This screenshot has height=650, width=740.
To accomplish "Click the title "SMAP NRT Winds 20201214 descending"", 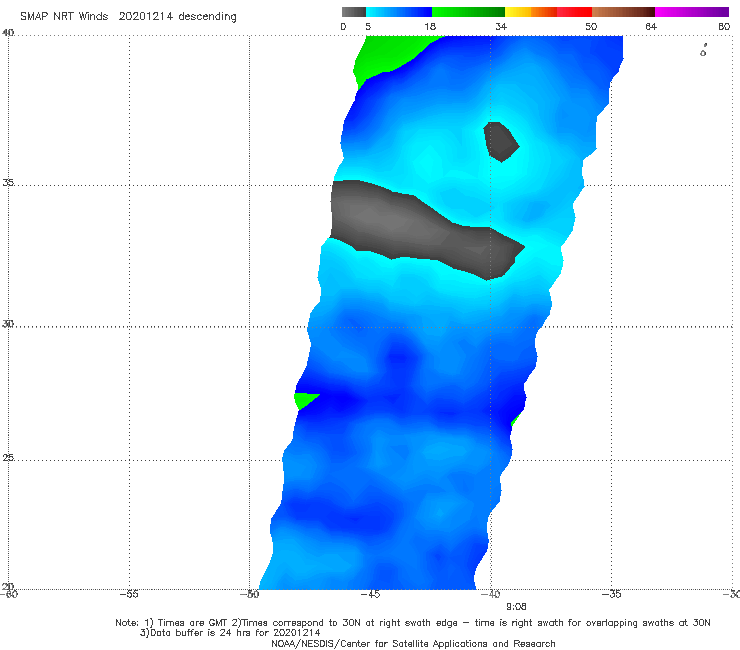I will (x=128, y=17).
